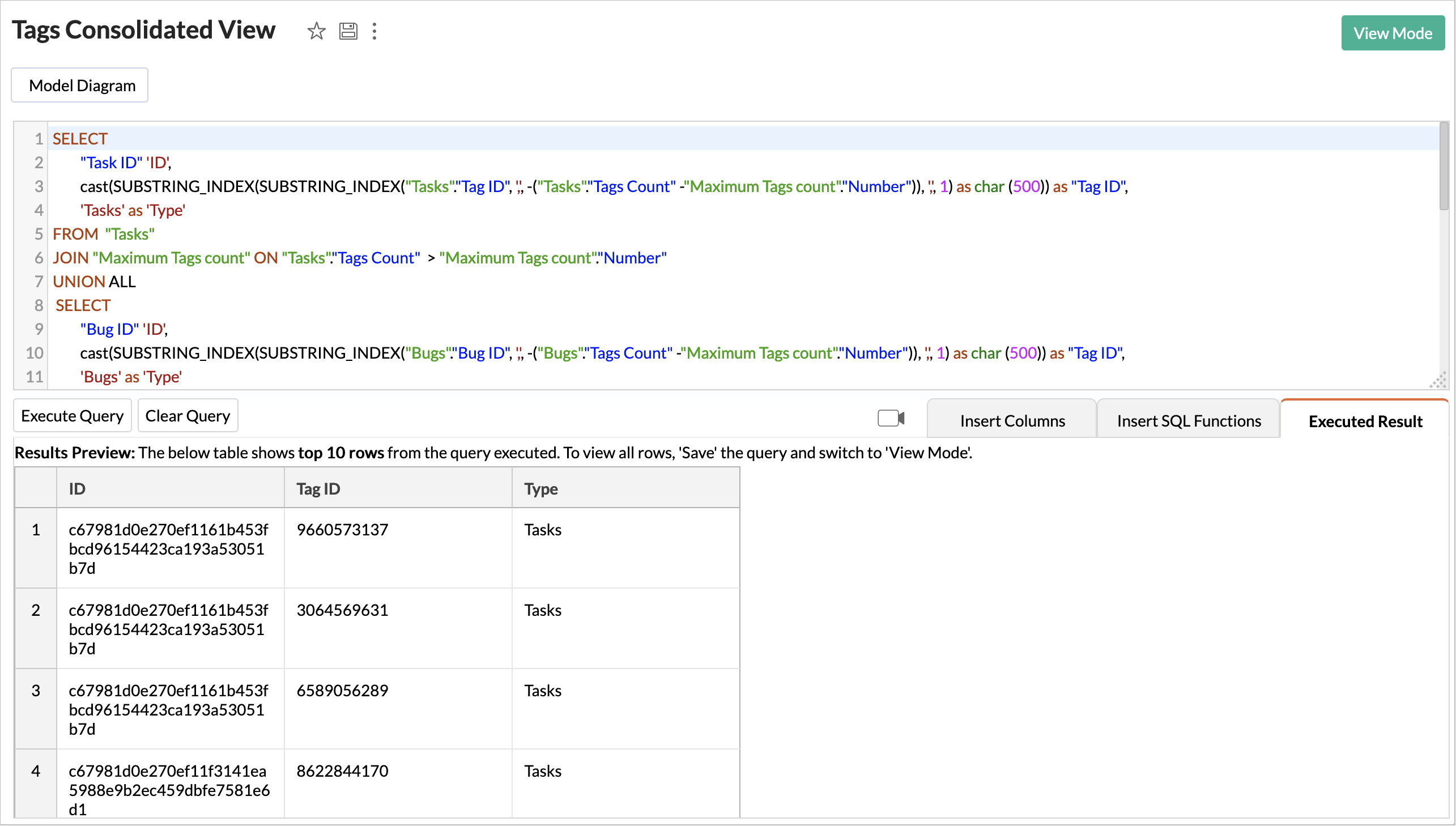Screen dimensions: 1456x826
Task: Open the Insert Columns tab
Action: [1012, 421]
